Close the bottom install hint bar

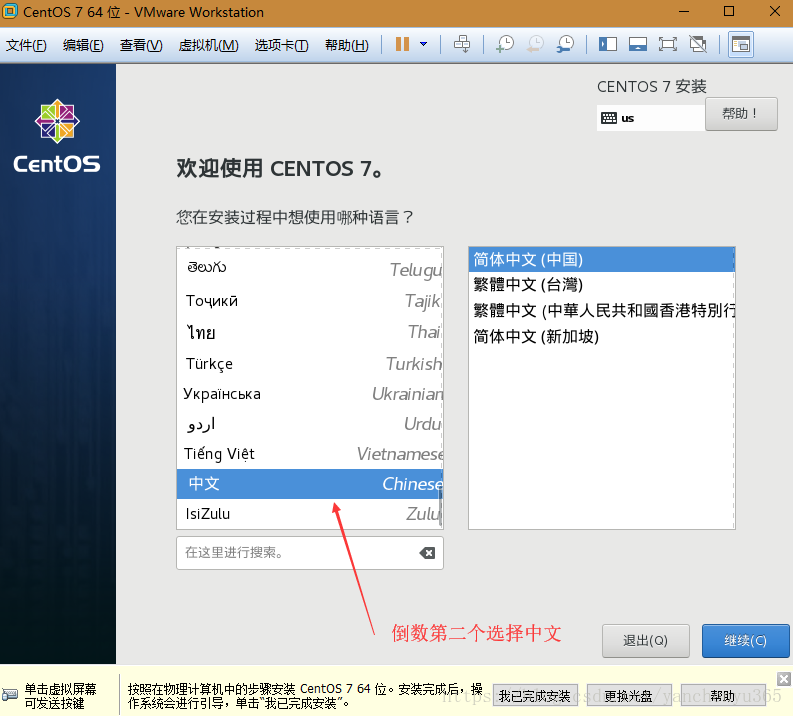click(784, 679)
